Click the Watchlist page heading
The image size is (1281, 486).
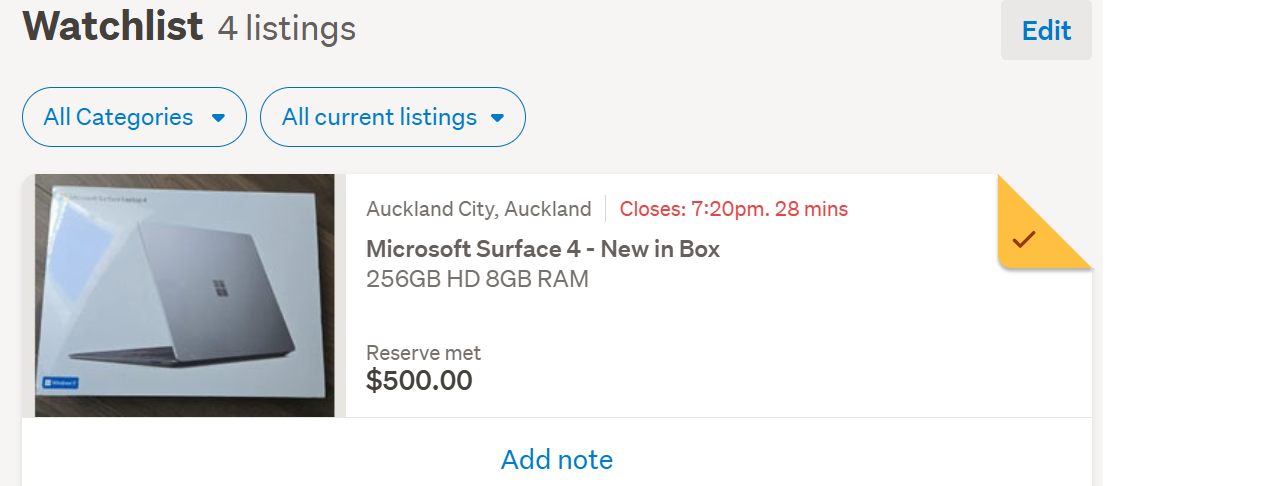point(113,26)
